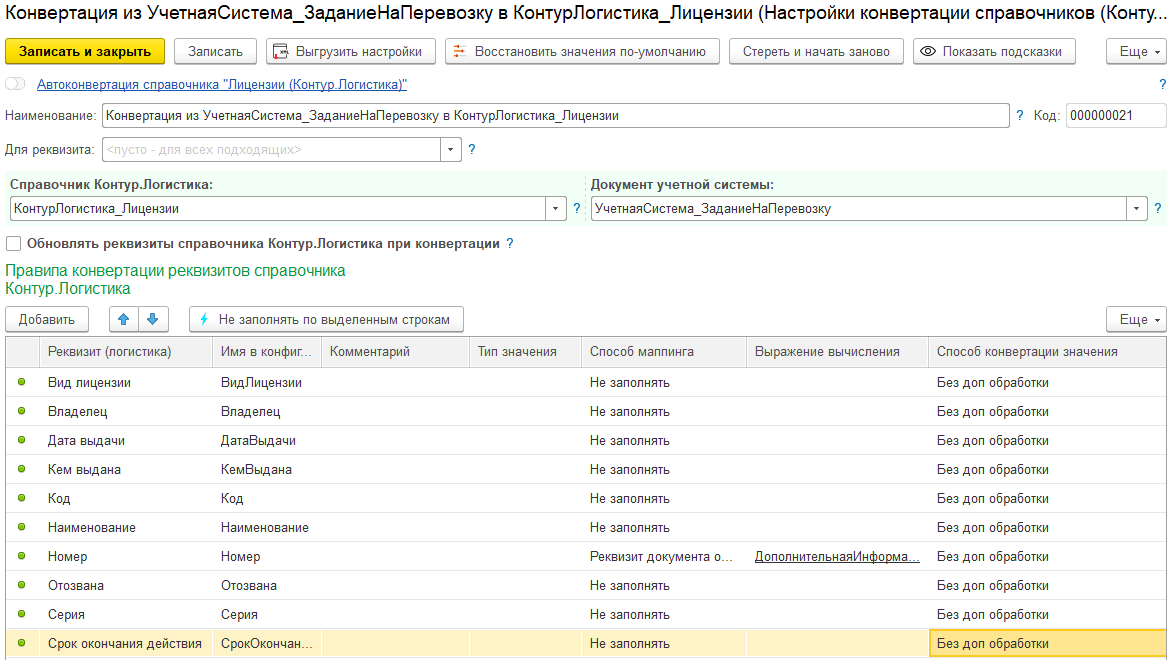Click the Для реквизита input field
1170x660 pixels.
click(271, 149)
